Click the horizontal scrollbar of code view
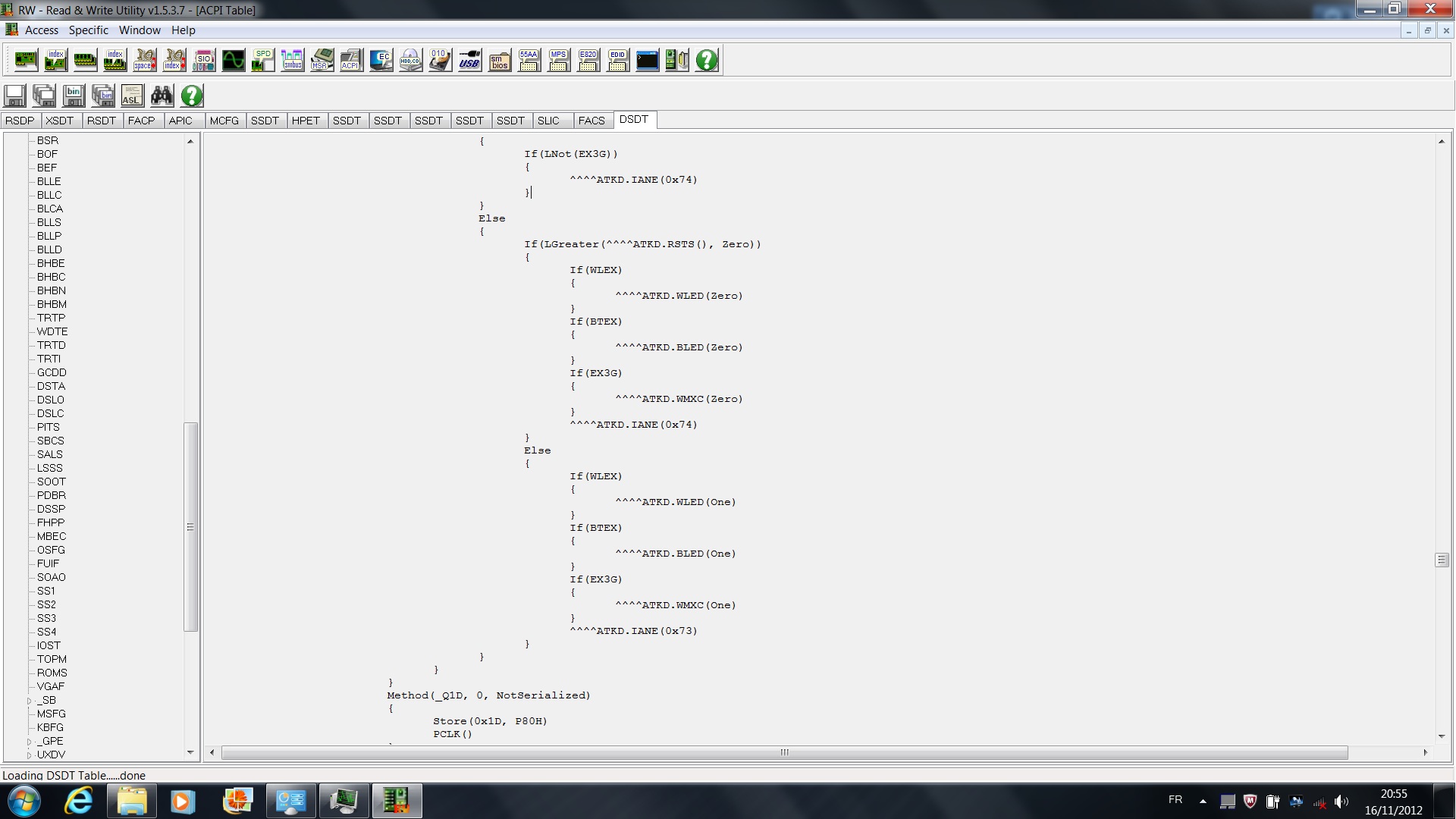 coord(784,752)
